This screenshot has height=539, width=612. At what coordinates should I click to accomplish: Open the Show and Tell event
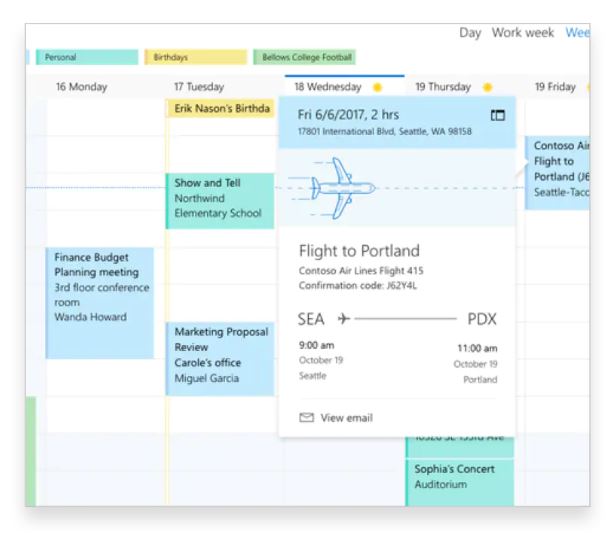[220, 201]
